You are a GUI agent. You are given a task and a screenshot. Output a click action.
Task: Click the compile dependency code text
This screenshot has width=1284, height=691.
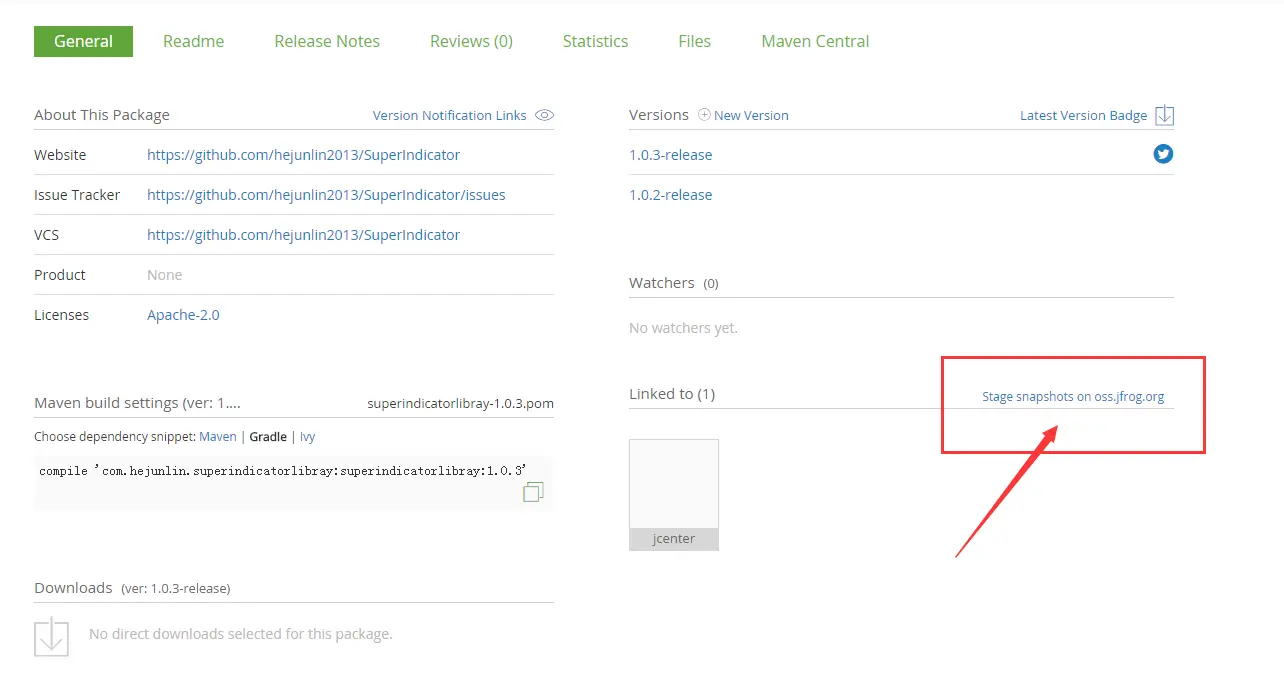pos(283,470)
